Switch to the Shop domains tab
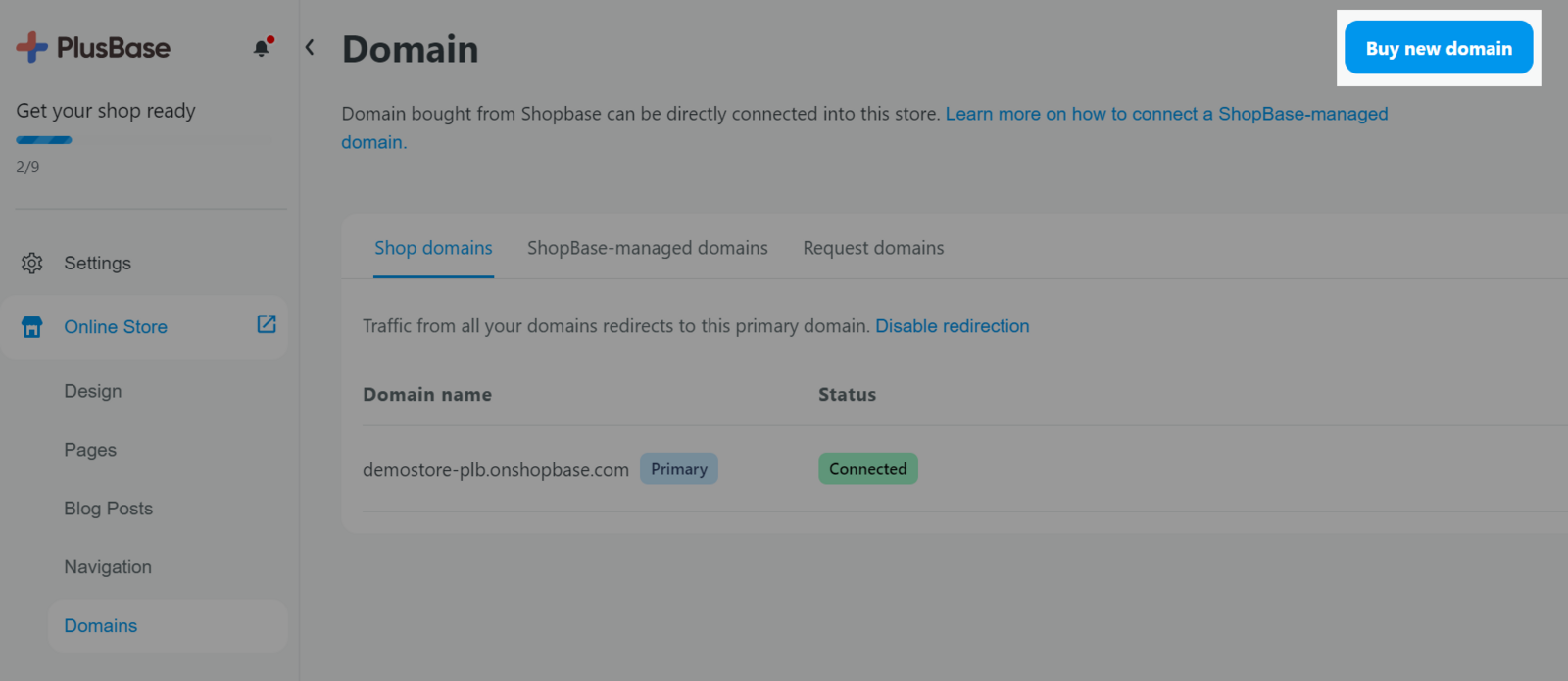1568x681 pixels. point(433,249)
